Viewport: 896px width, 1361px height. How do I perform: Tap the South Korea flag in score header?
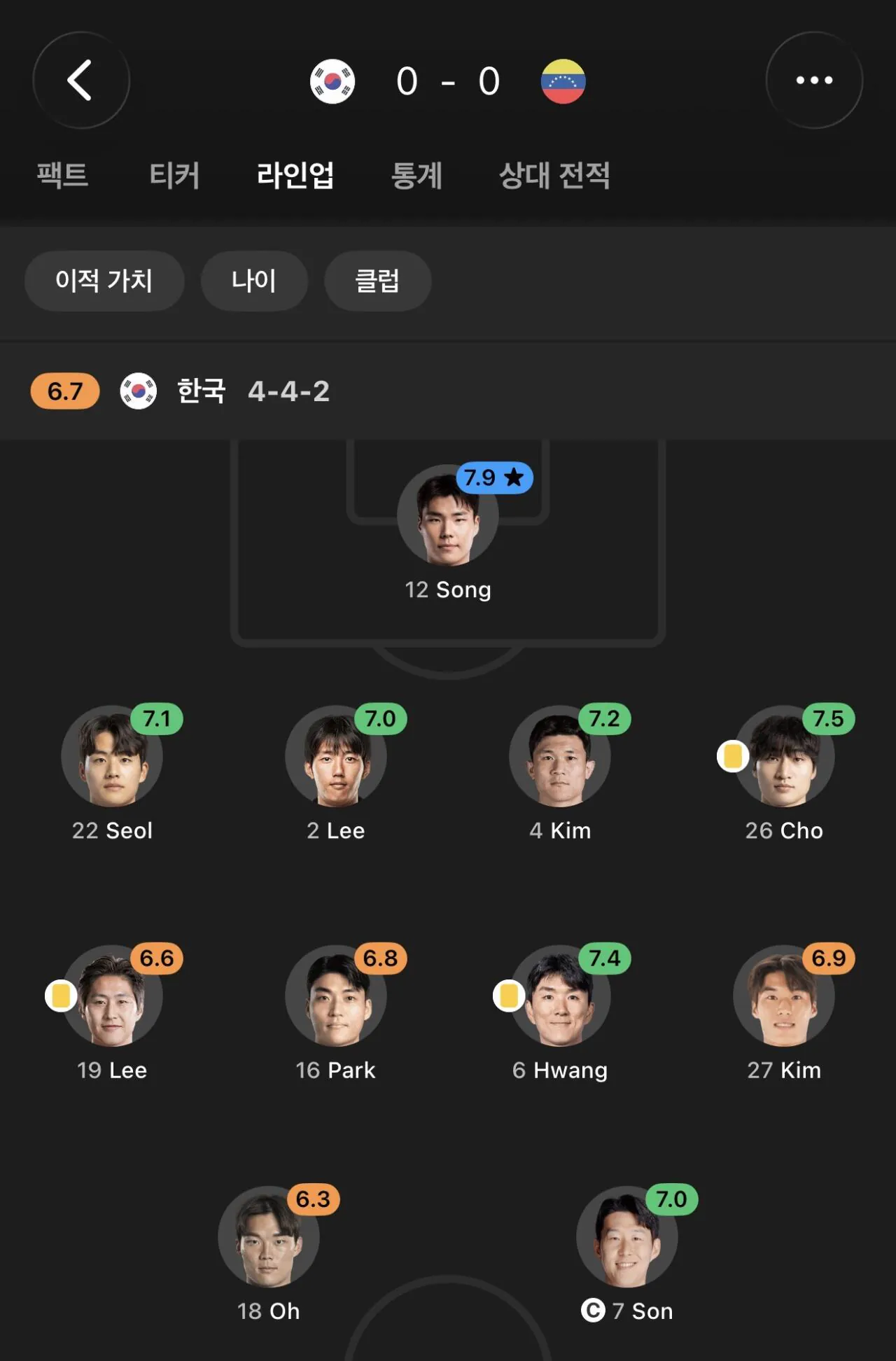[x=332, y=81]
